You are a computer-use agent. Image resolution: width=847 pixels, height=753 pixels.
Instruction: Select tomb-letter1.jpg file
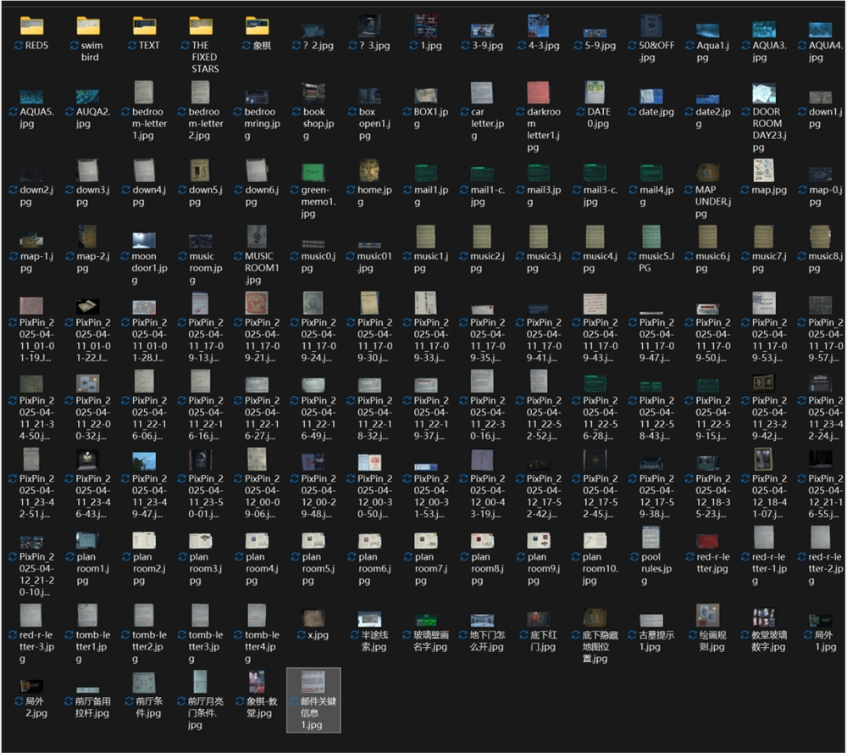tap(88, 635)
